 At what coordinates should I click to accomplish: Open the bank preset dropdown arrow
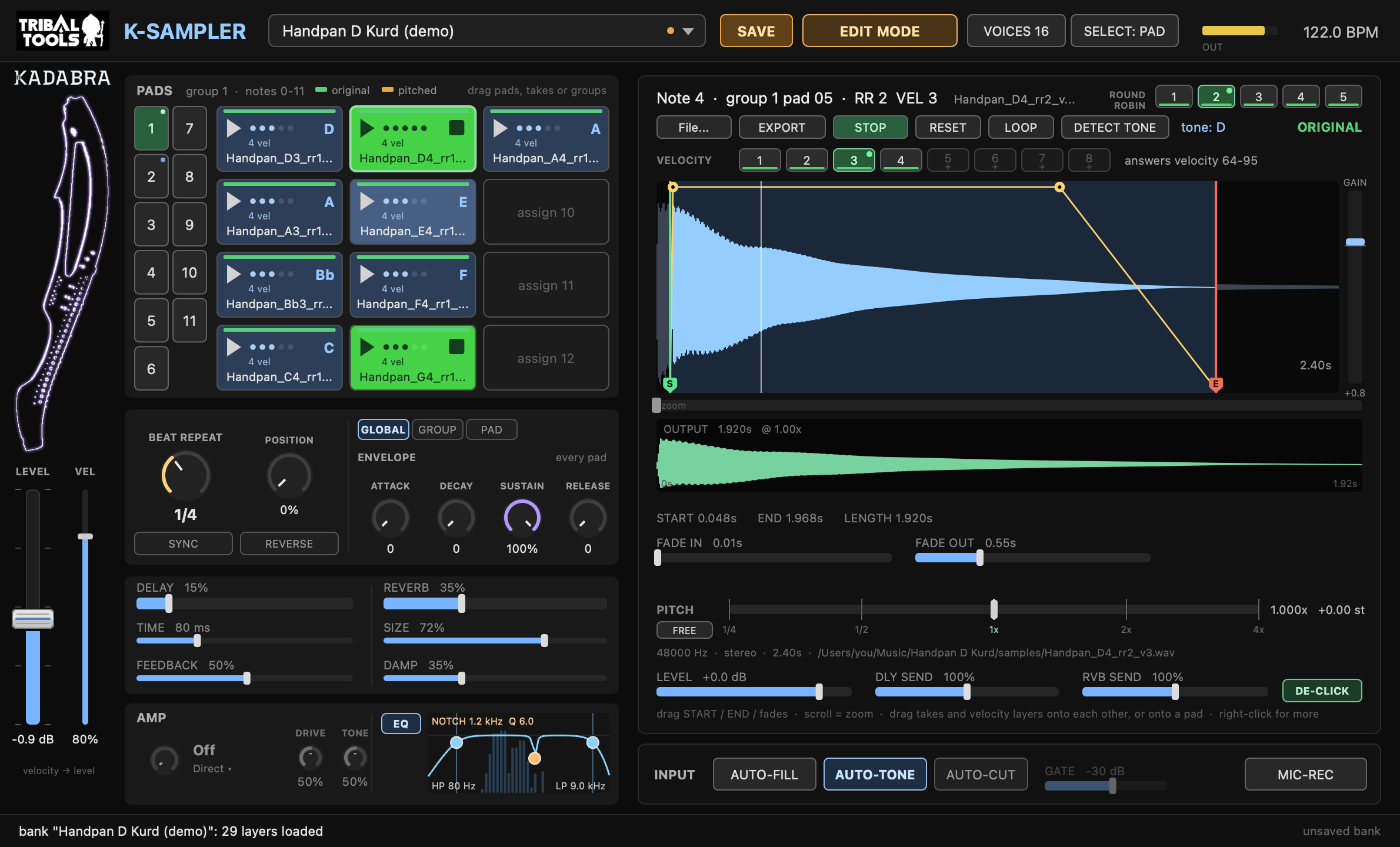[x=688, y=31]
